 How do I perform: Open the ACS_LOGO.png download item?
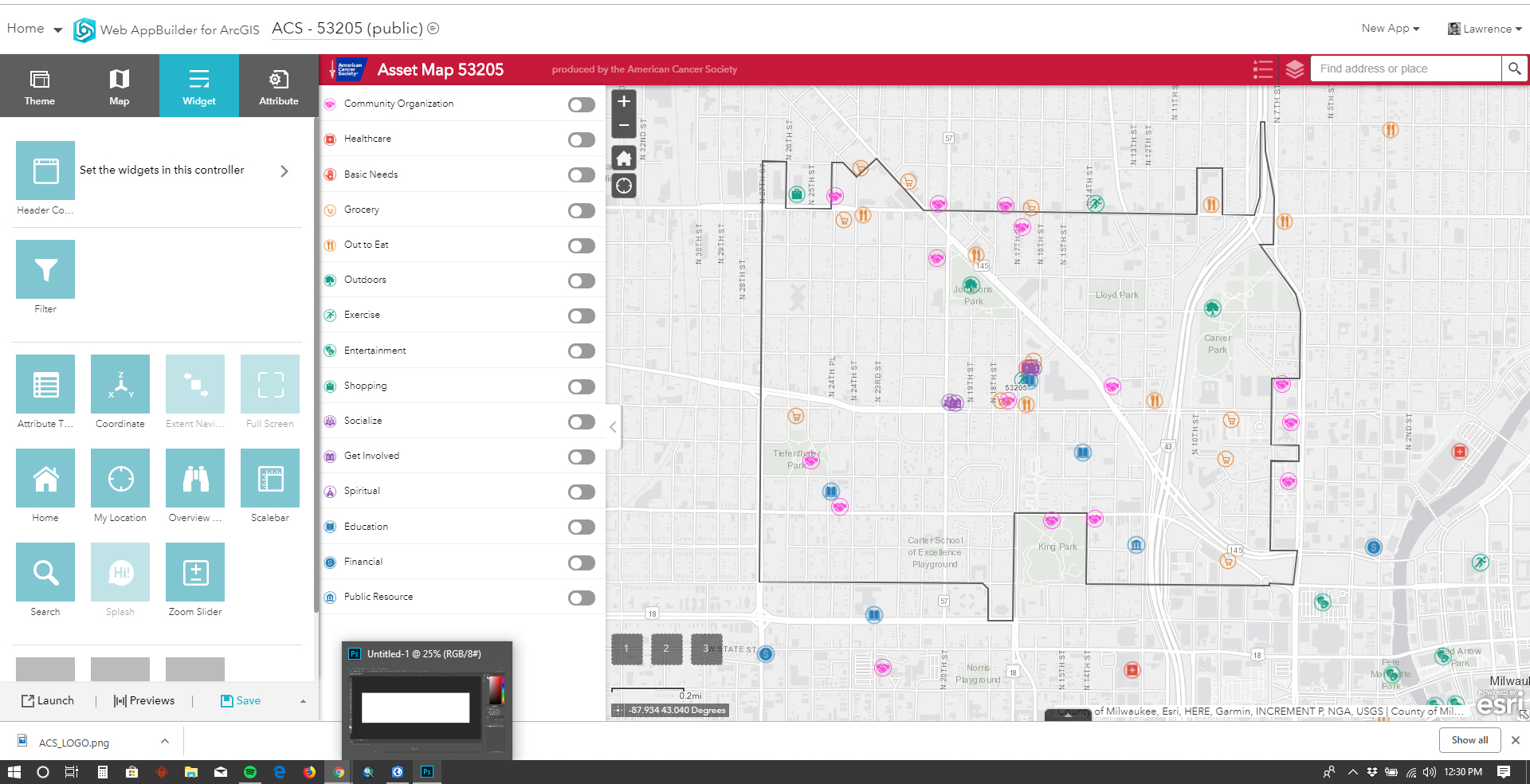click(74, 743)
